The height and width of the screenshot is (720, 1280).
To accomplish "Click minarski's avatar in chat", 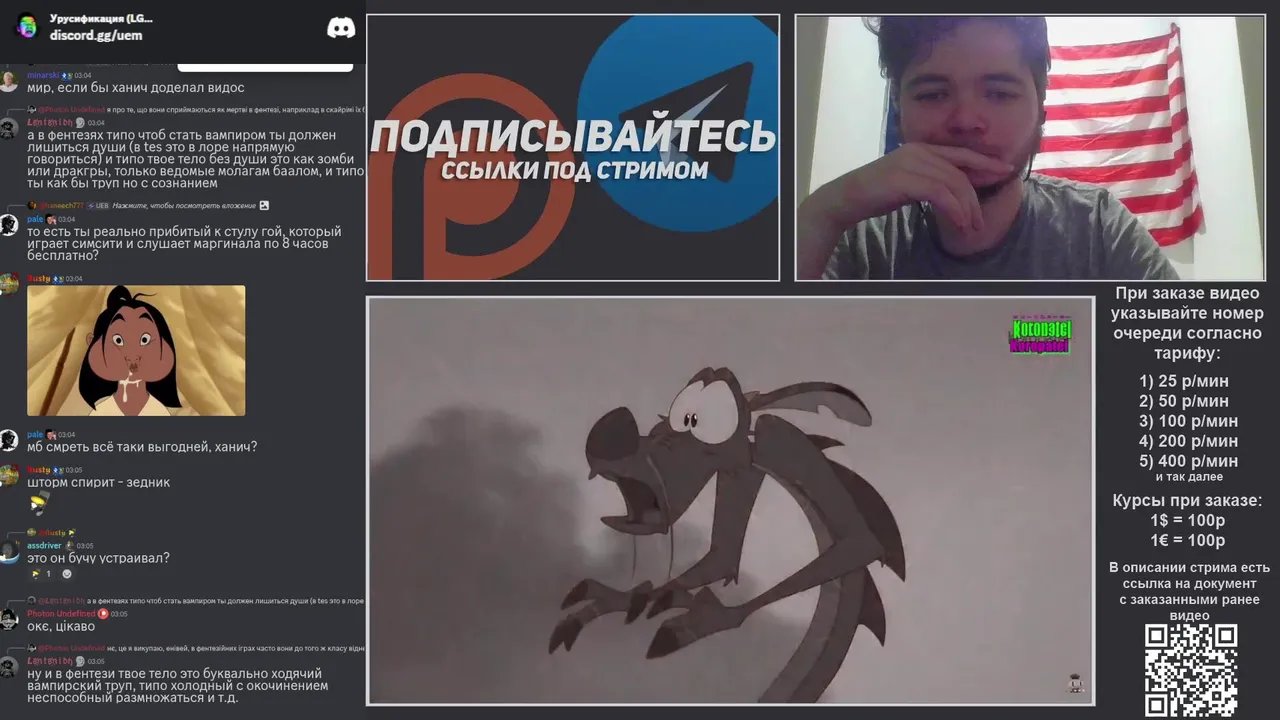I will point(9,82).
